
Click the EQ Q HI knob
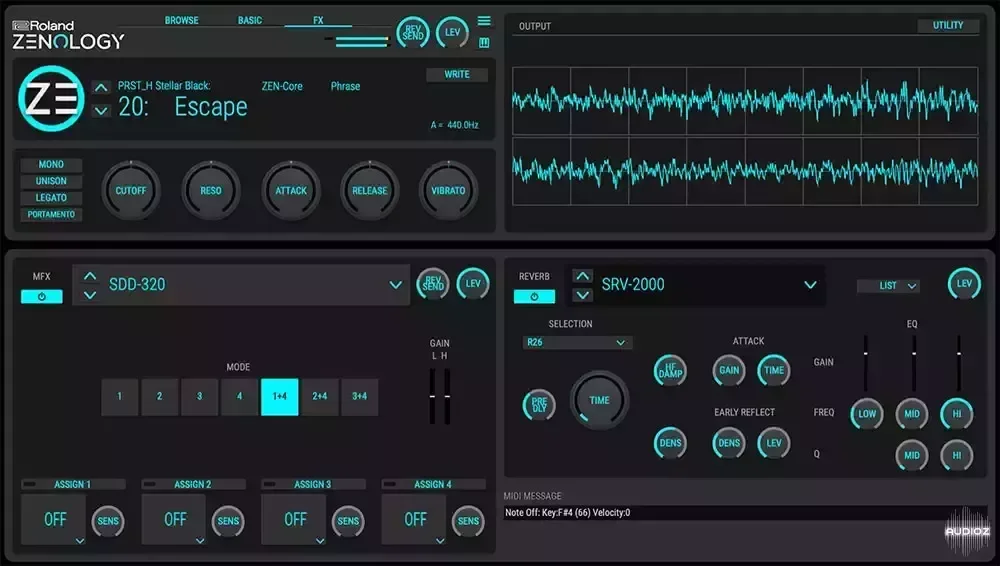(957, 455)
